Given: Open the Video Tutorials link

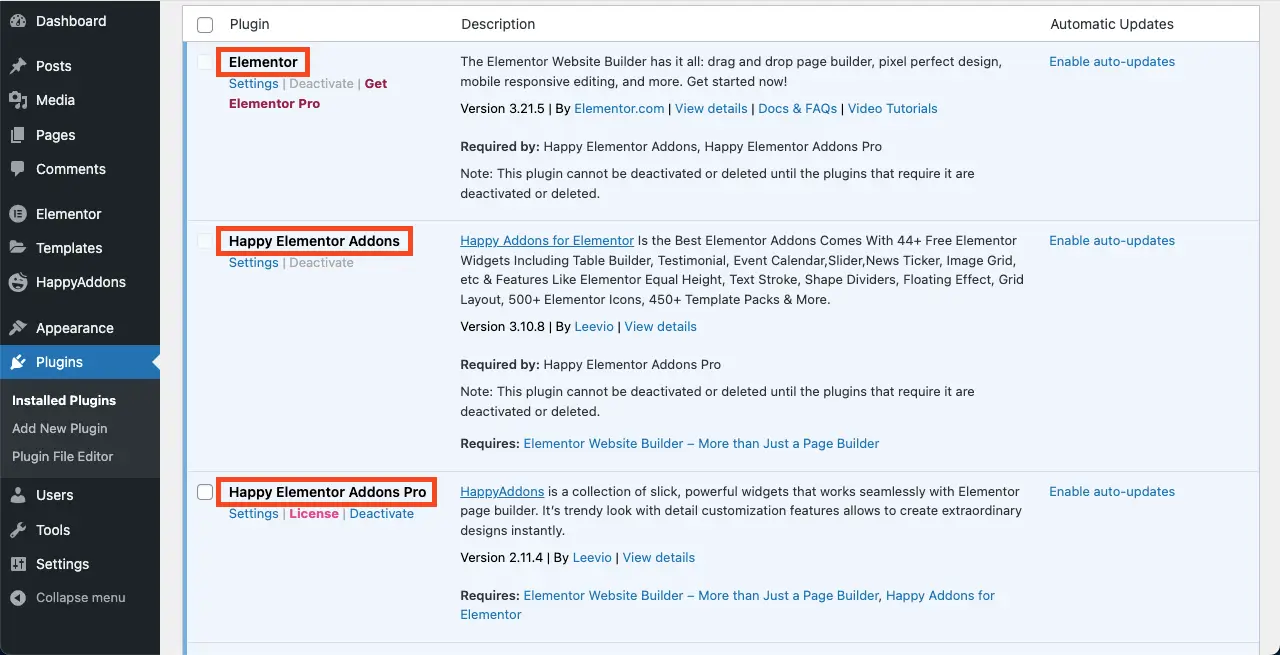Looking at the screenshot, I should [893, 108].
